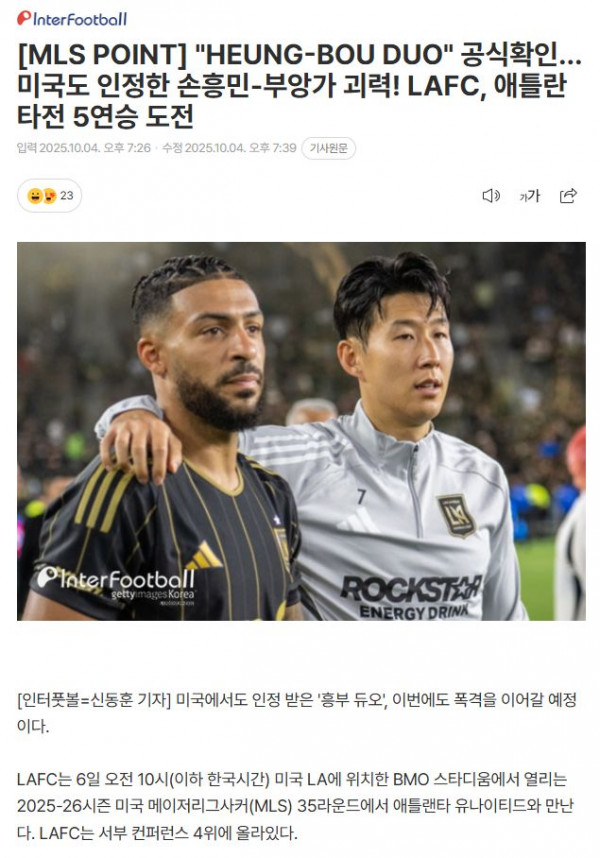600x858 pixels.
Task: Click the reporter byline 인터풋볼=신동훈 기자
Action: click(x=94, y=700)
